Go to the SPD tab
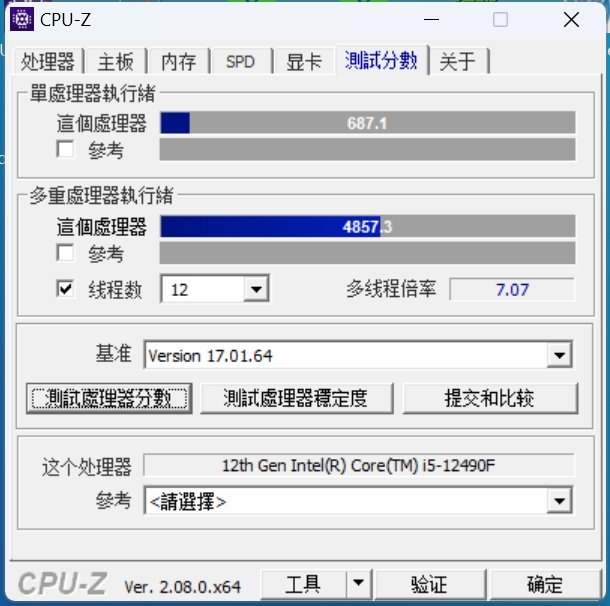This screenshot has width=610, height=606. pyautogui.click(x=240, y=61)
